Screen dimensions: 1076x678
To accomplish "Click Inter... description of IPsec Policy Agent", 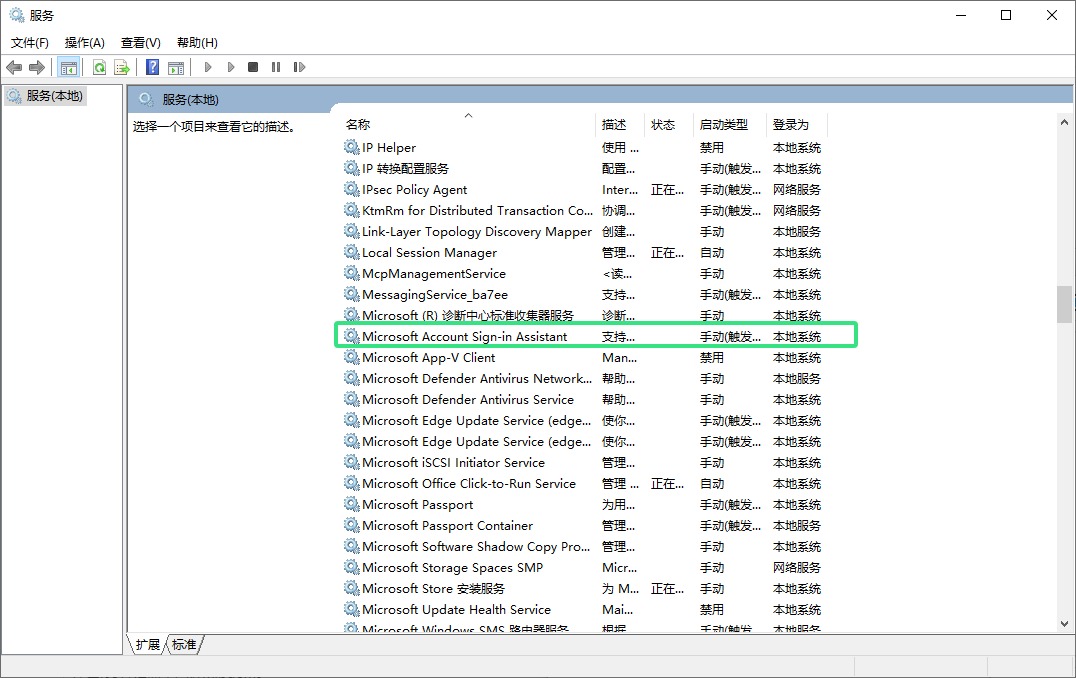I will (x=620, y=189).
